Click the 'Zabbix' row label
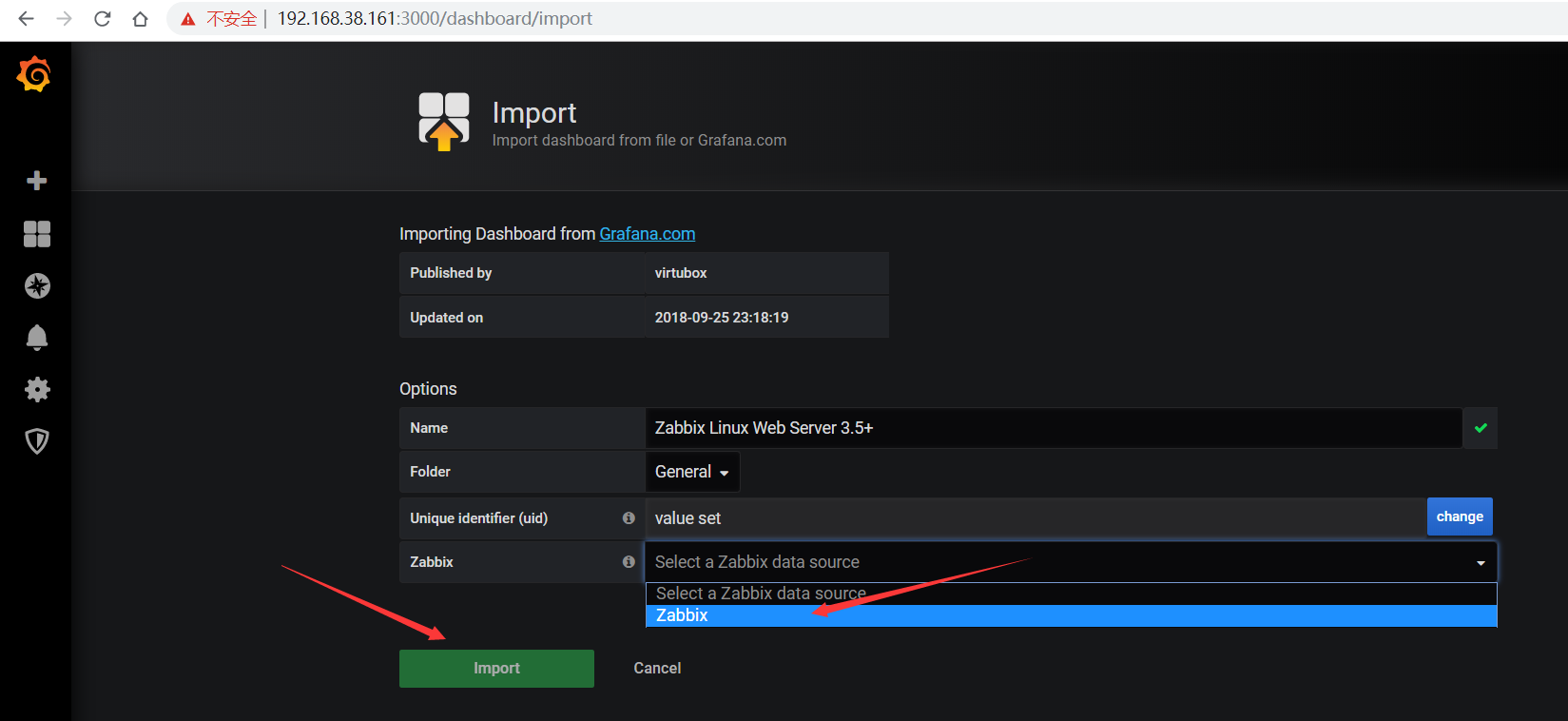 pos(432,562)
